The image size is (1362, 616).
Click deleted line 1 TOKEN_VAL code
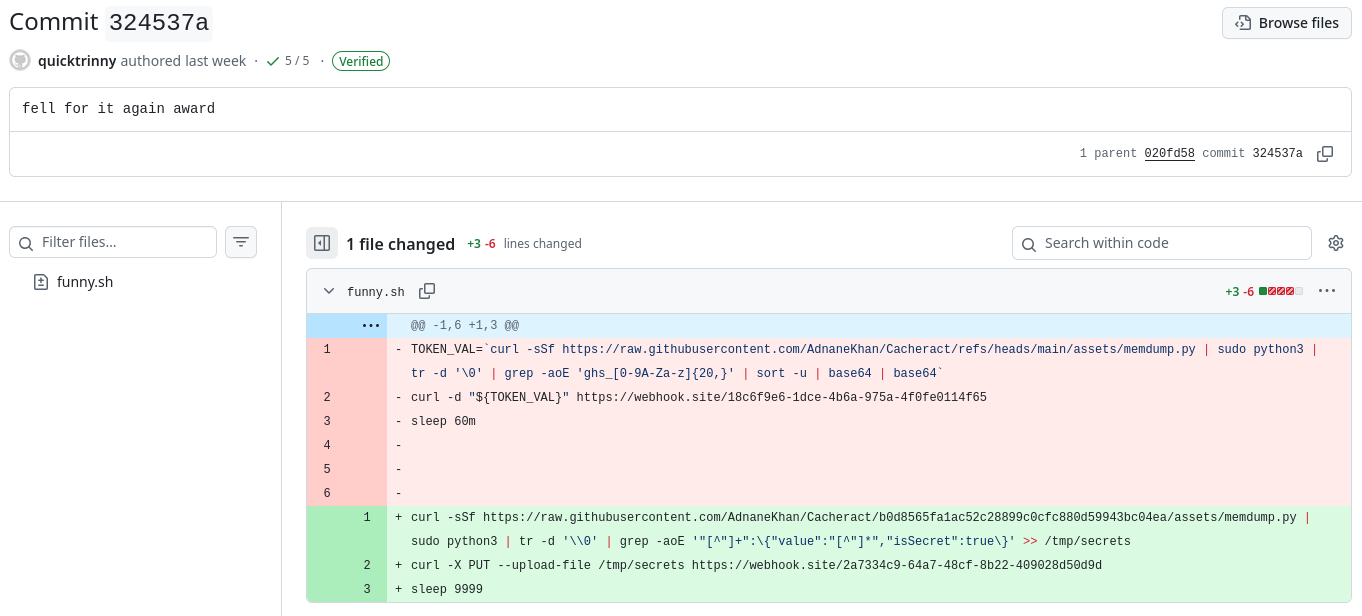[864, 361]
